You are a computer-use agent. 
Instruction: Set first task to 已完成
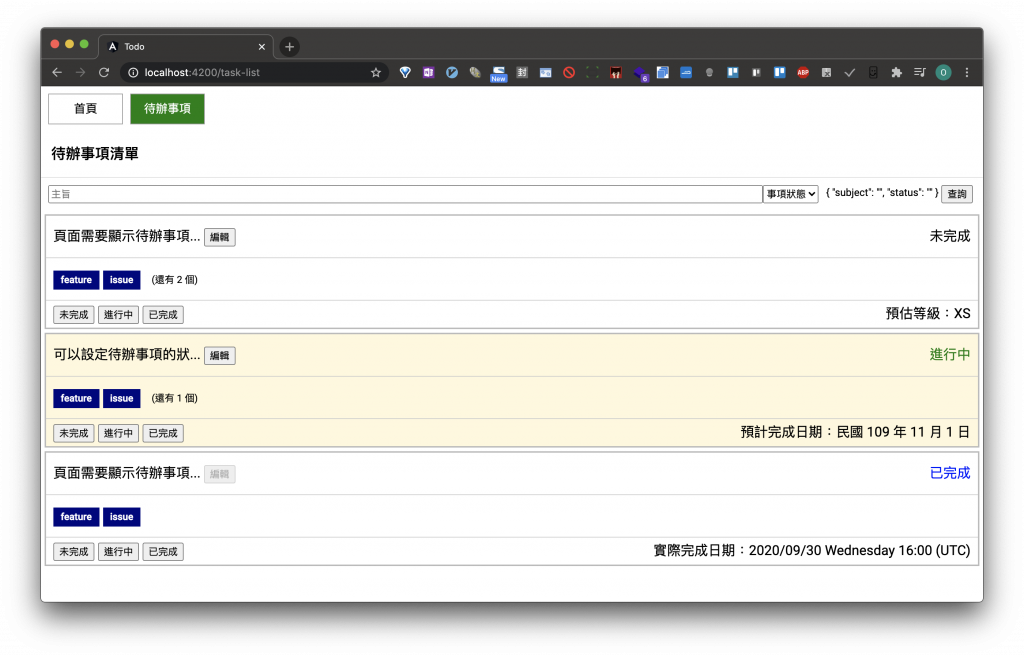pos(163,315)
